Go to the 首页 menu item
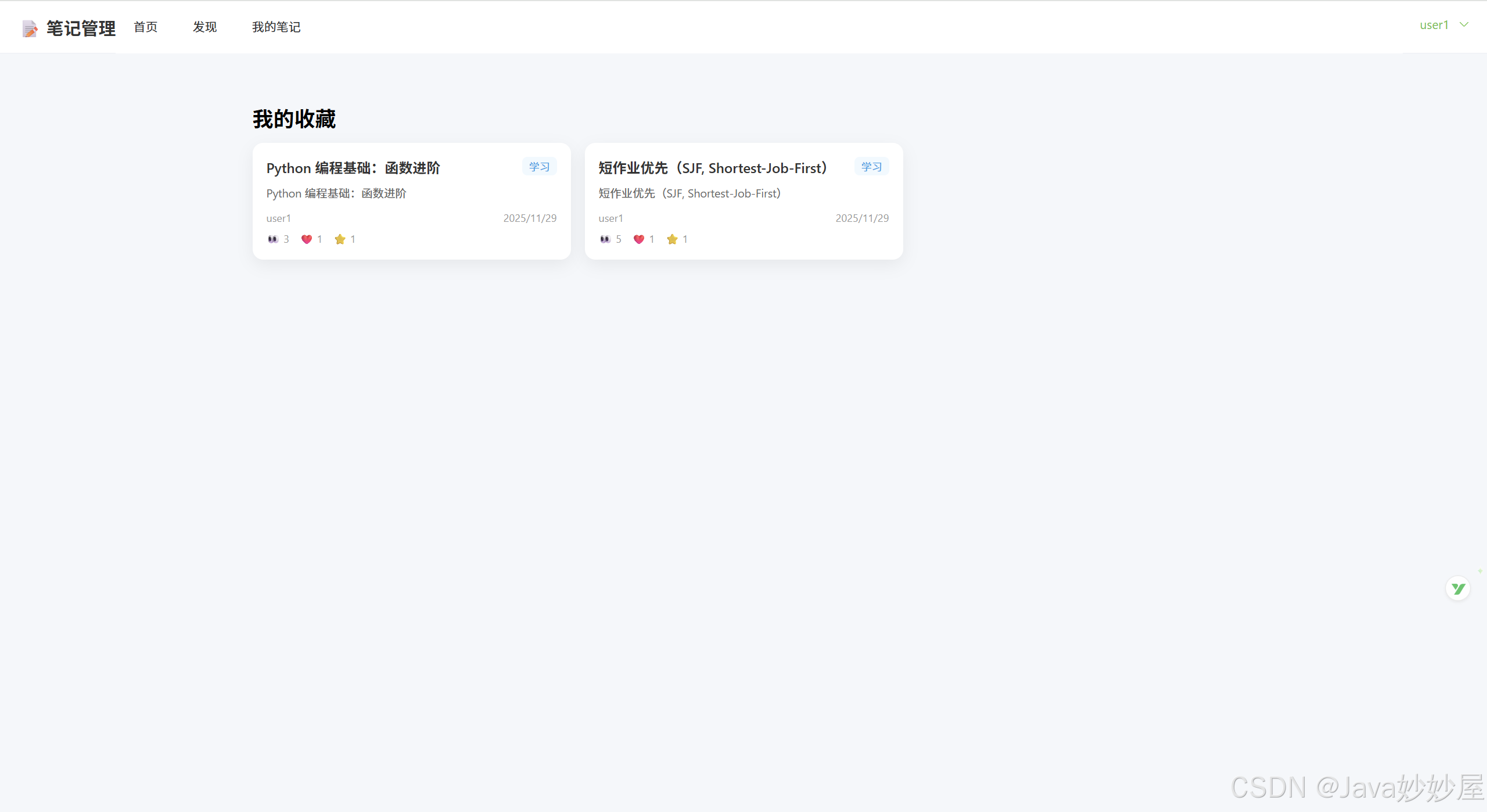The image size is (1487, 812). tap(146, 27)
